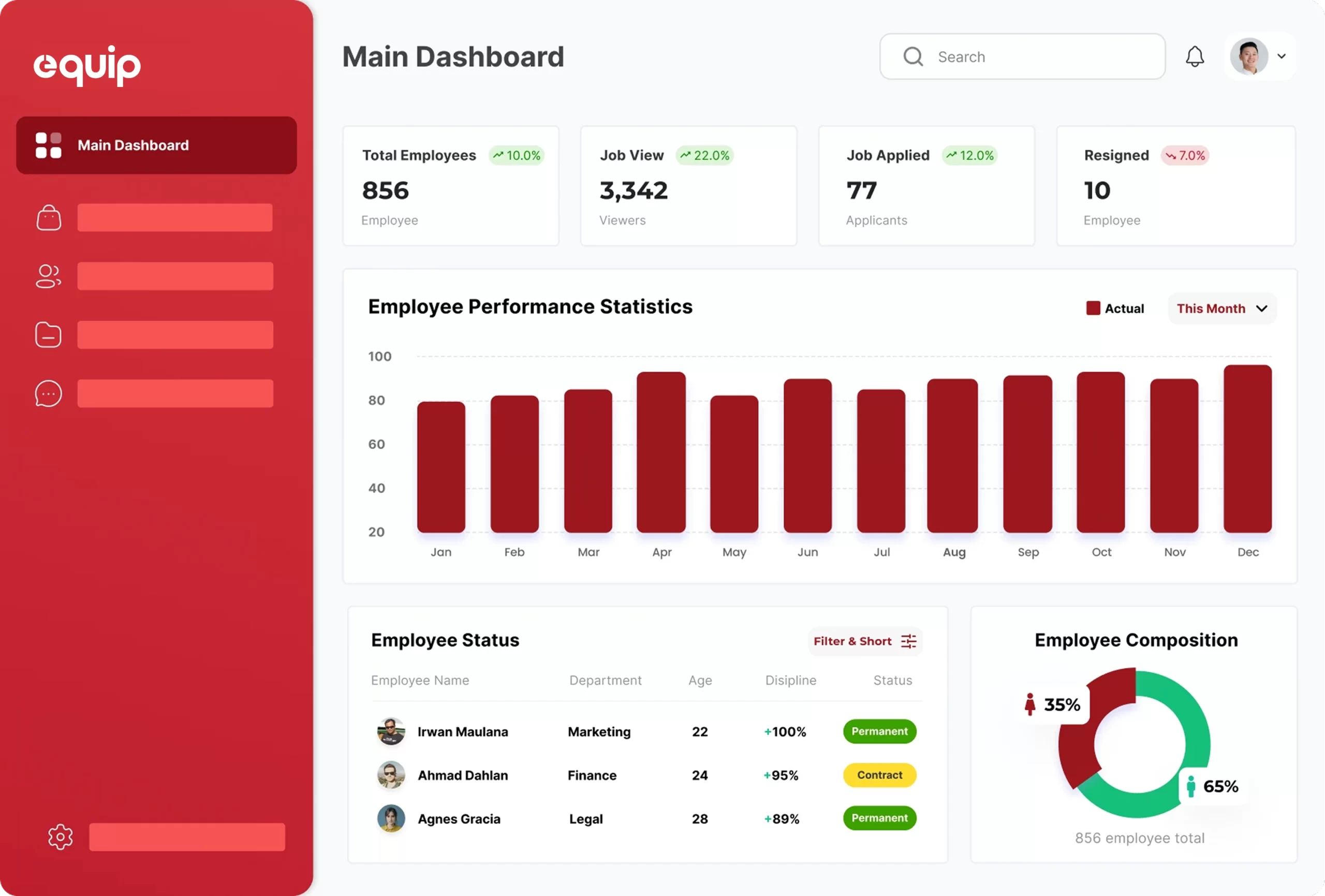Click the search magnifier icon
1325x896 pixels.
coord(913,56)
